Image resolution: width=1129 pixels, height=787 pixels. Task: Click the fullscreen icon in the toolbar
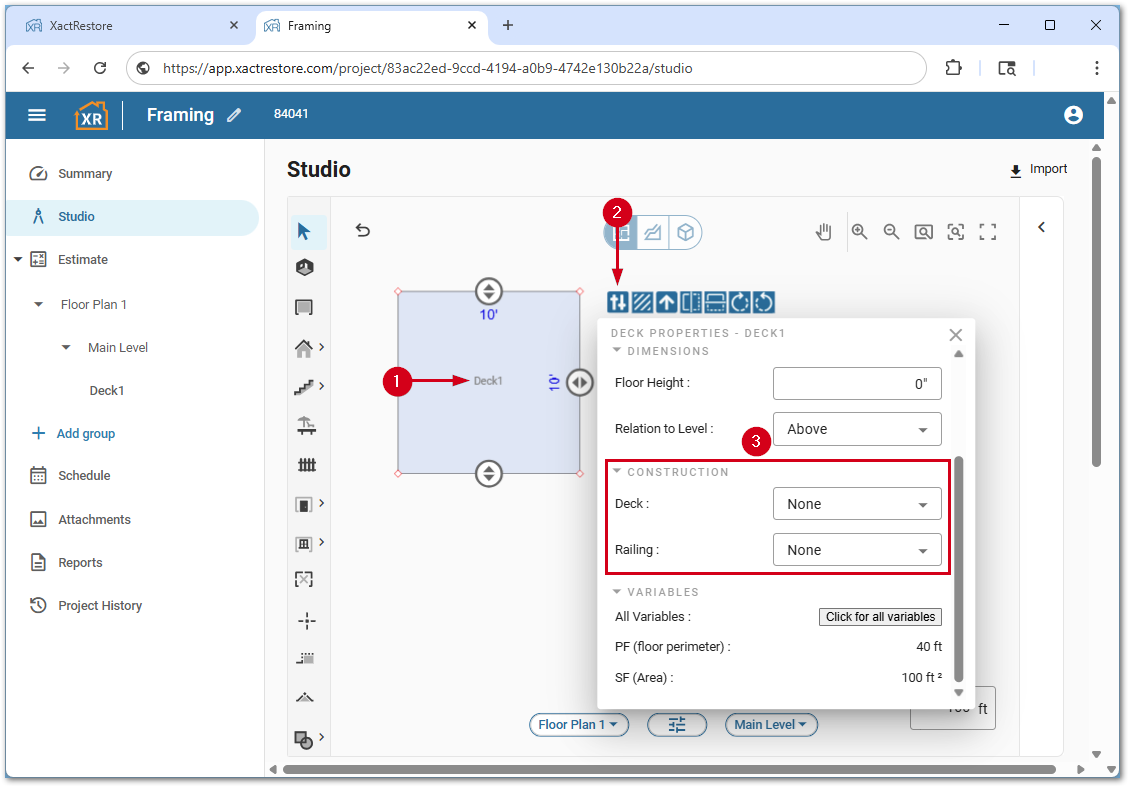tap(988, 232)
